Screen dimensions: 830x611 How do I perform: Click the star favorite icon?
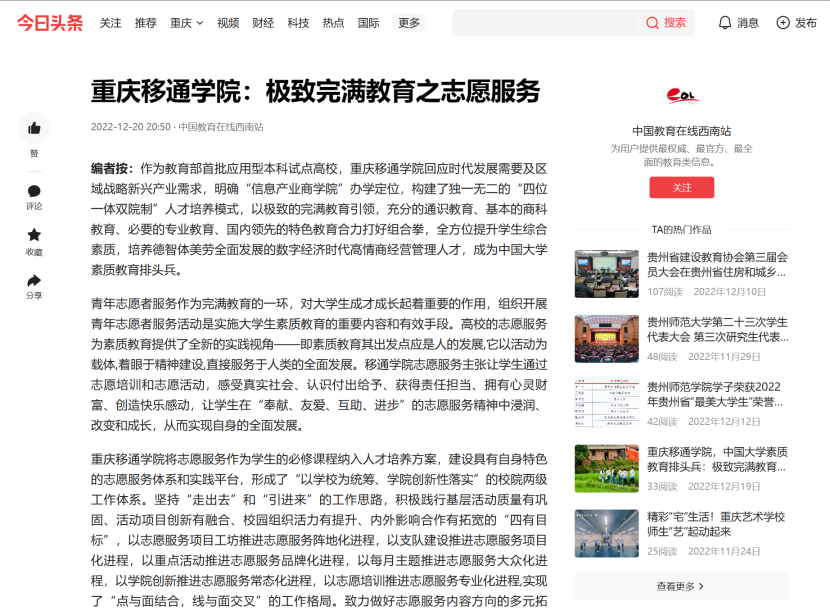coord(34,235)
